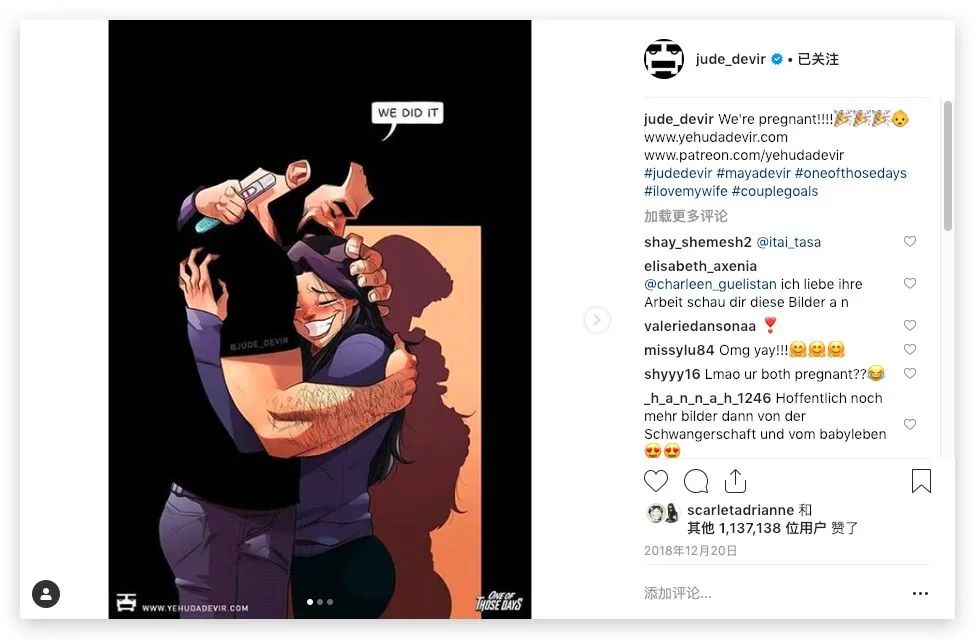Go to next image with arrow
Image resolution: width=975 pixels, height=639 pixels.
(597, 320)
